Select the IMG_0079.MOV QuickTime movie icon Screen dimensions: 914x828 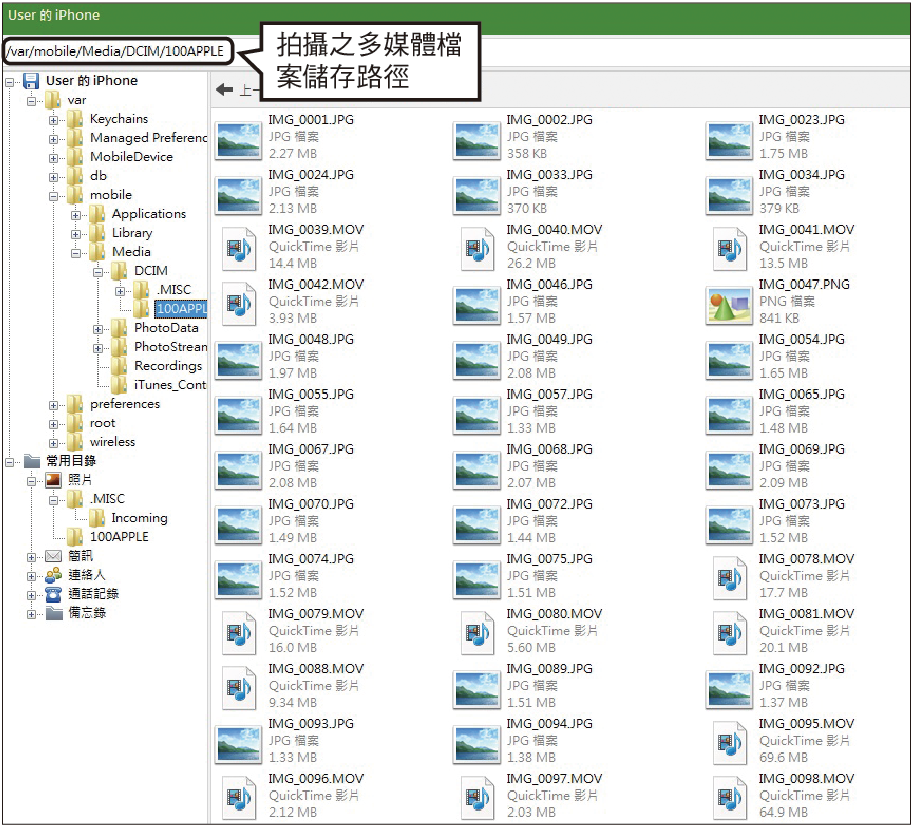pyautogui.click(x=239, y=633)
